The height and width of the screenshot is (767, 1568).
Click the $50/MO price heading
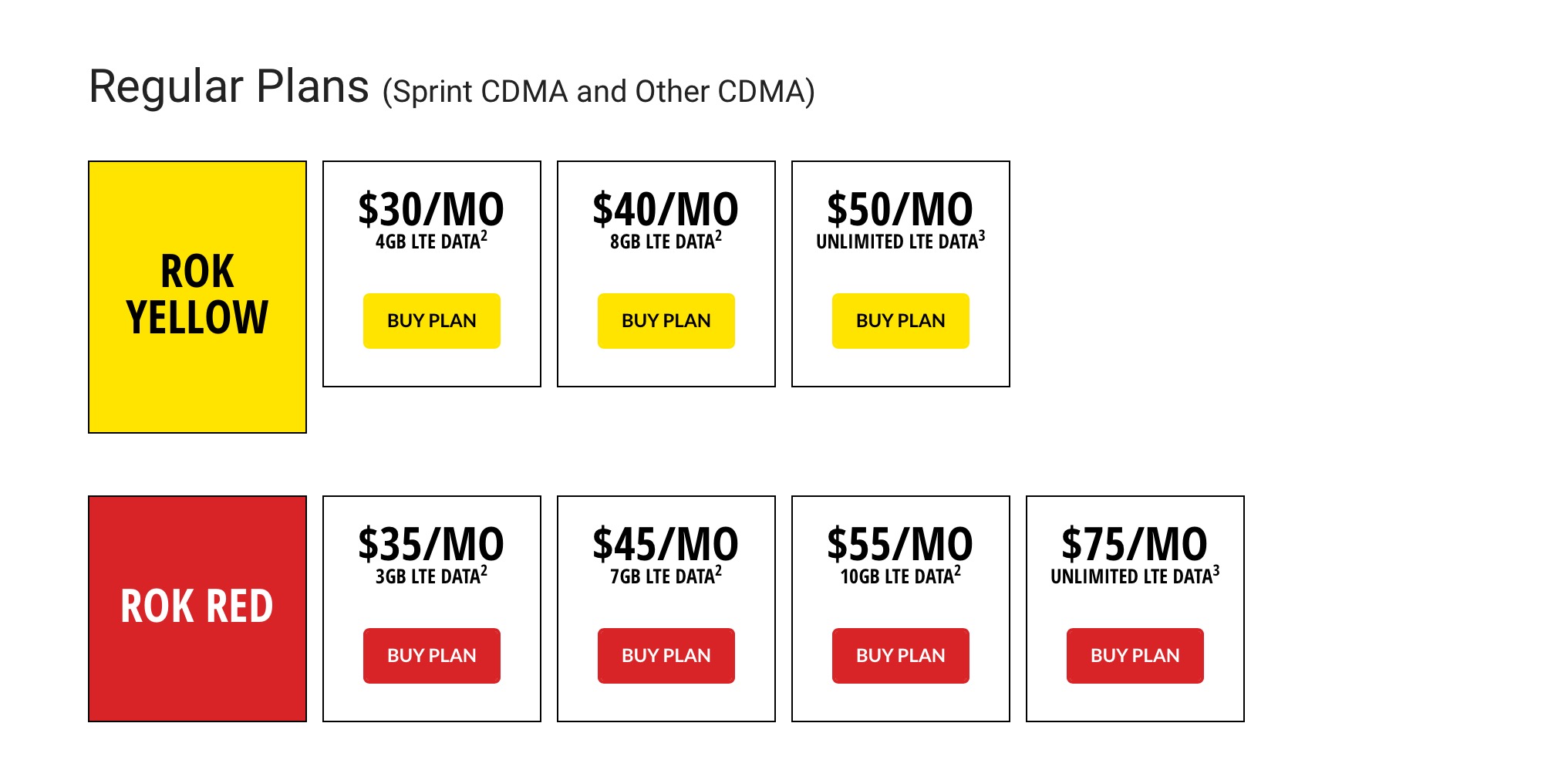tap(900, 209)
